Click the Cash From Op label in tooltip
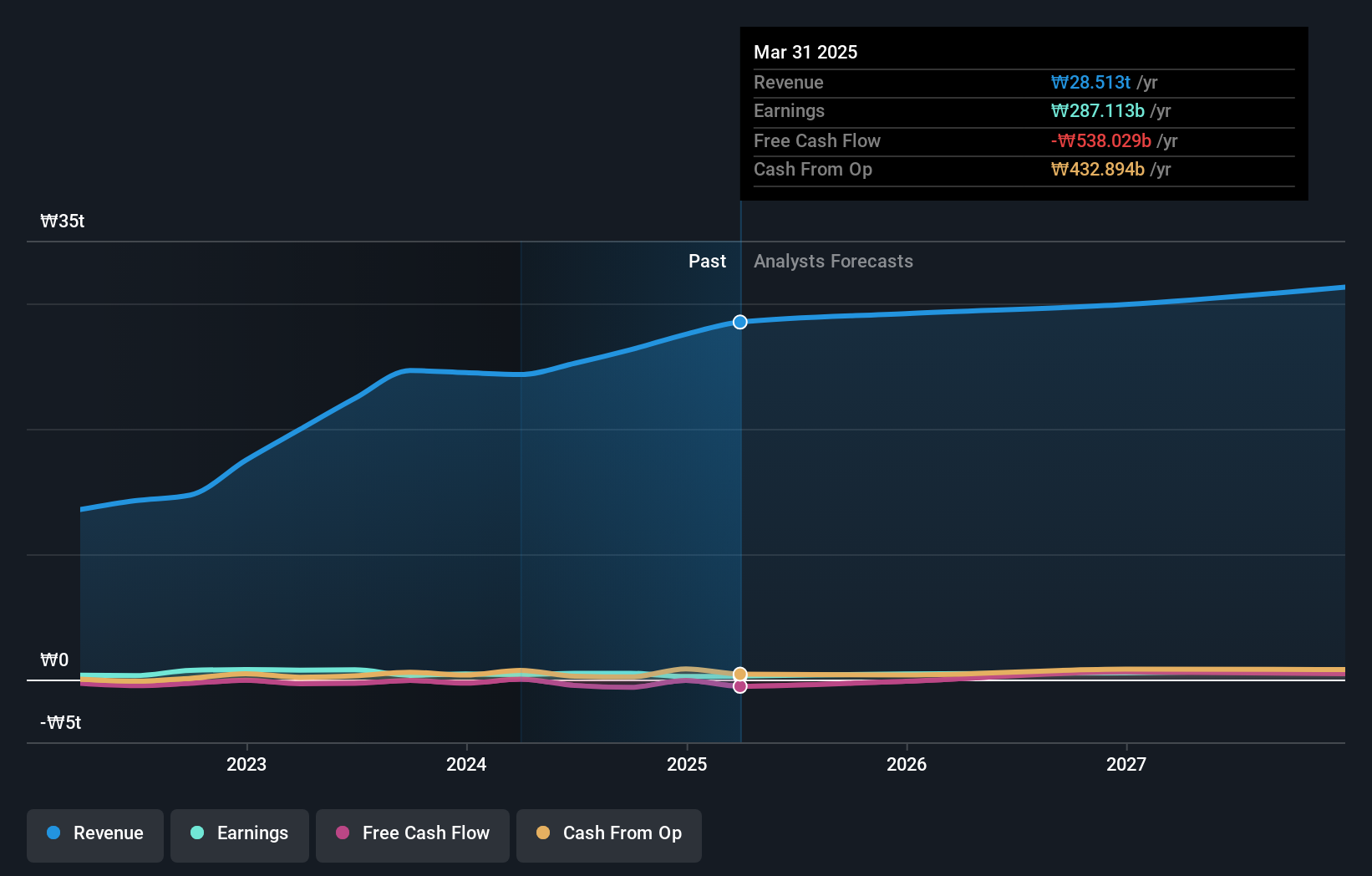Screen dimensions: 1372x876 [x=813, y=169]
